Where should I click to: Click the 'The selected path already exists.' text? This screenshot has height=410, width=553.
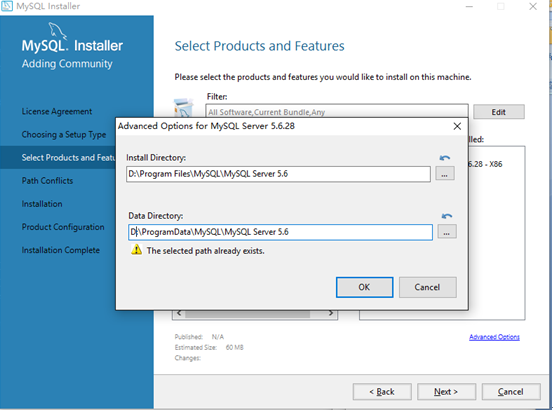coord(206,251)
